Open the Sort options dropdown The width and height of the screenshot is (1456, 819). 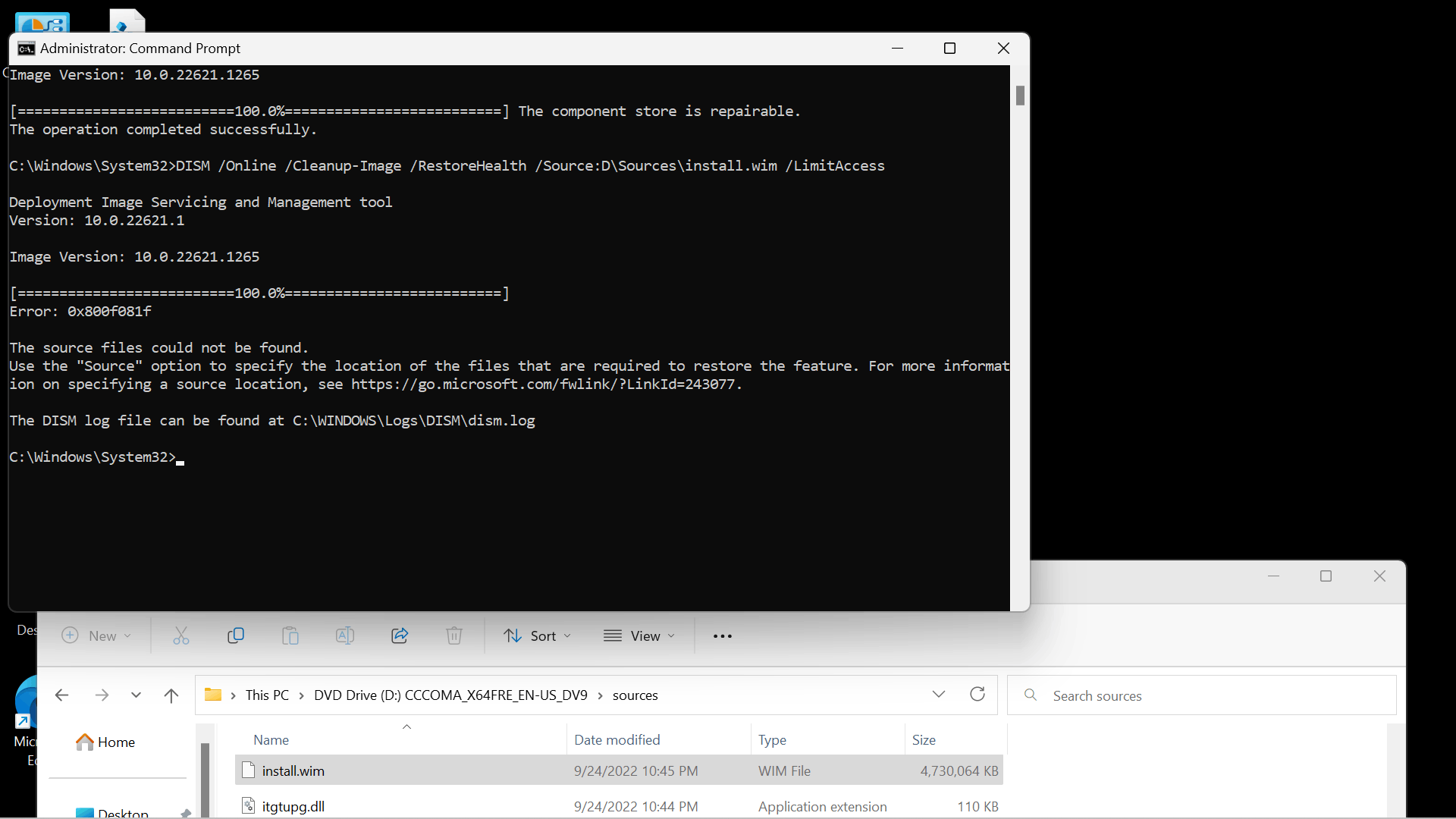coord(538,635)
